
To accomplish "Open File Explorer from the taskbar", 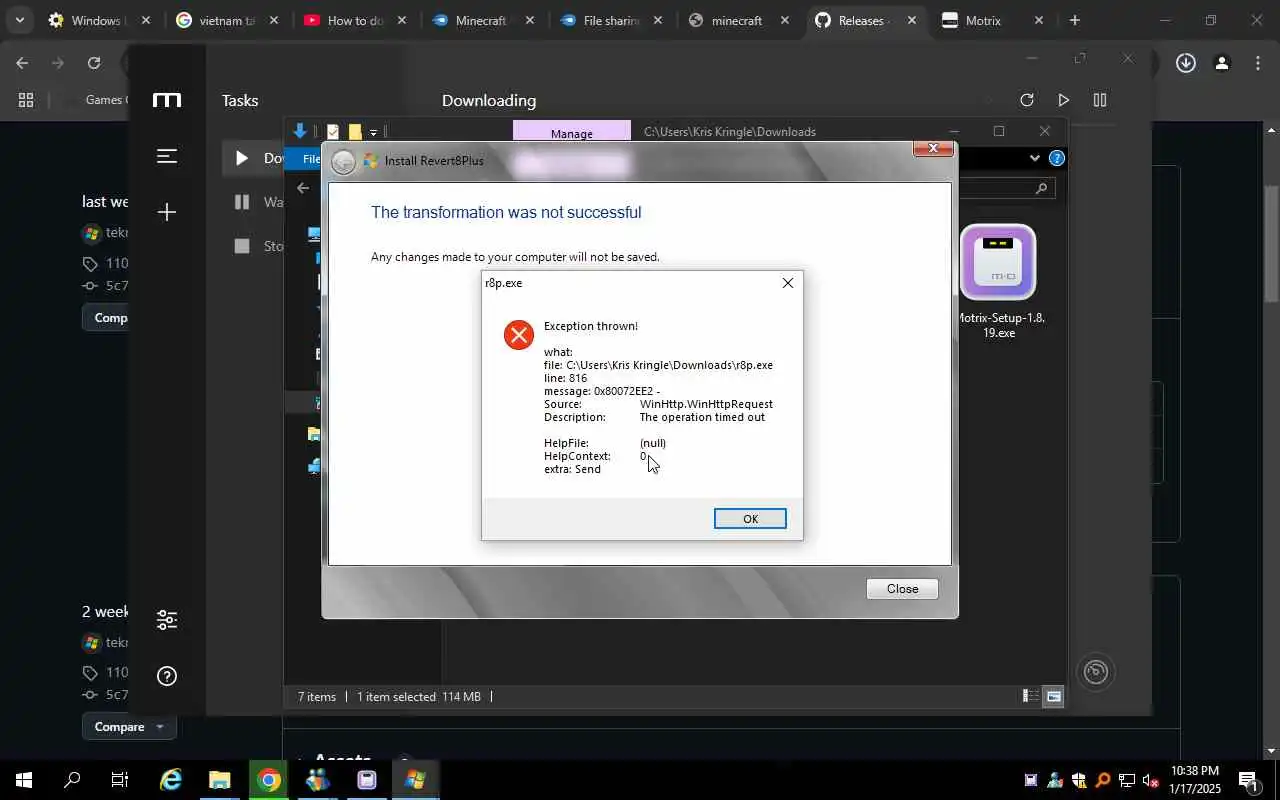I will 219,780.
